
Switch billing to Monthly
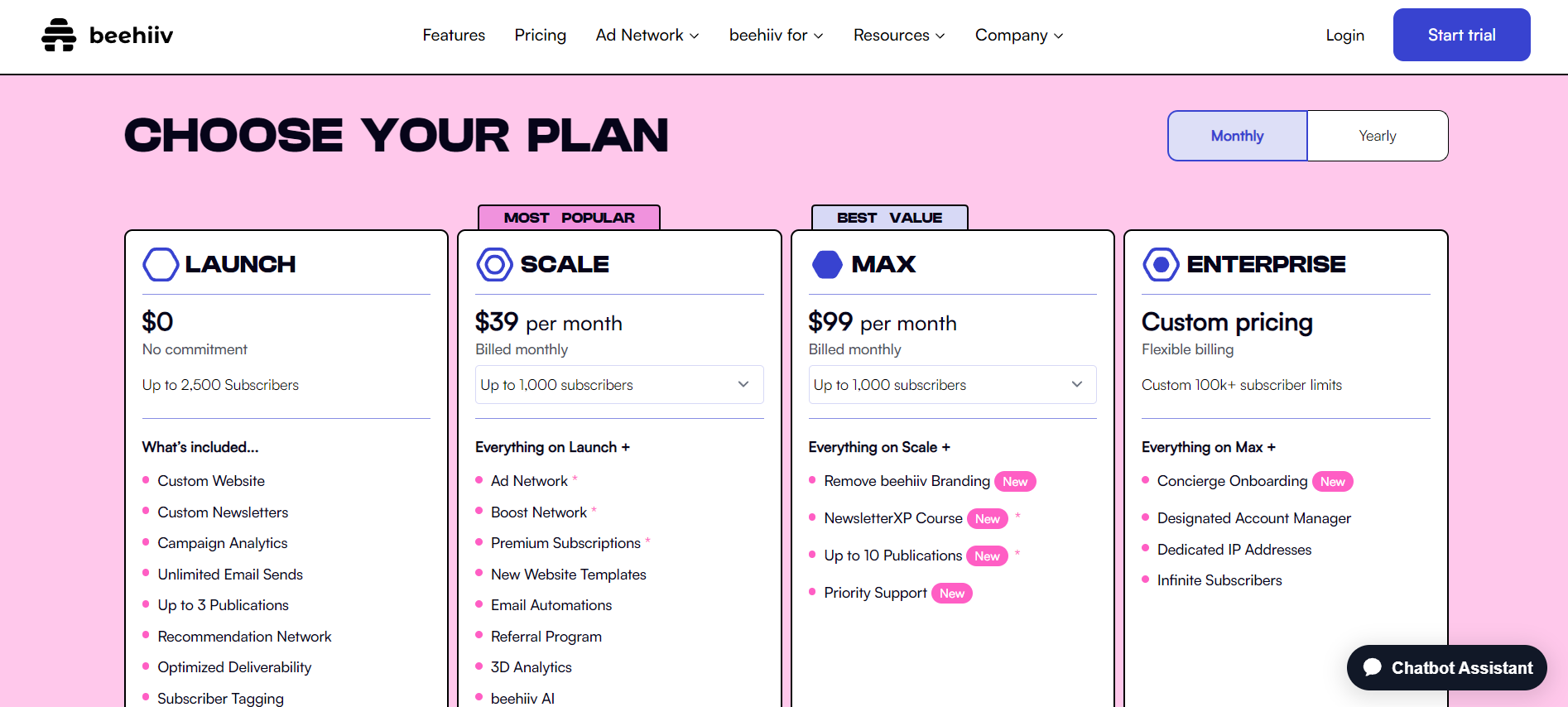pyautogui.click(x=1237, y=136)
